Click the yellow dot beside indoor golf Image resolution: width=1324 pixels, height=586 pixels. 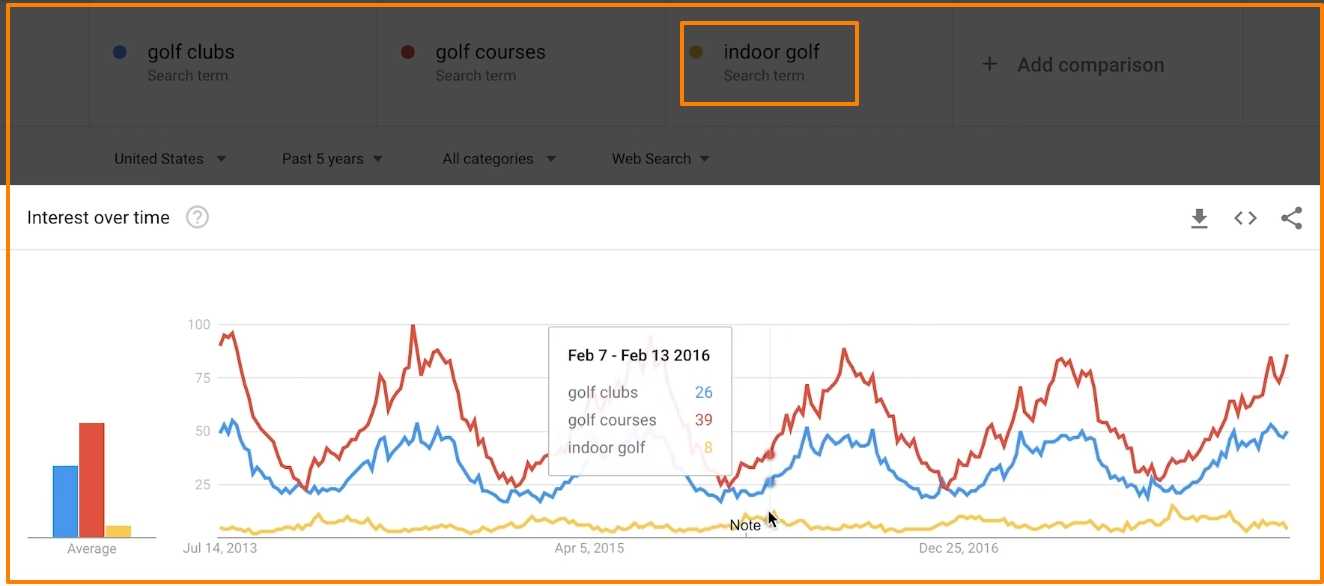[696, 53]
